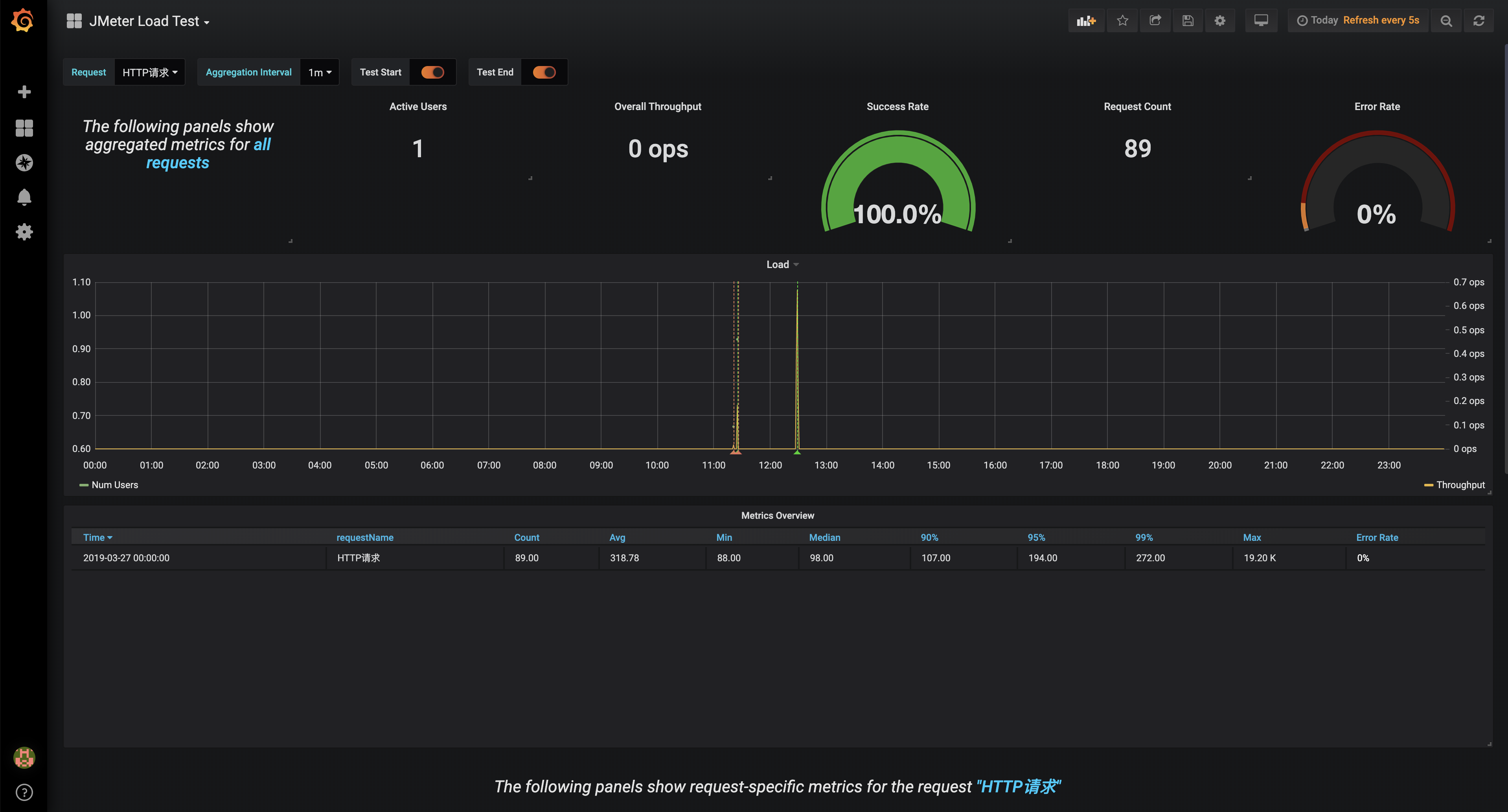Screen dimensions: 1508x812
Task: Click the green annotation marker near 12:30
Action: [x=797, y=451]
